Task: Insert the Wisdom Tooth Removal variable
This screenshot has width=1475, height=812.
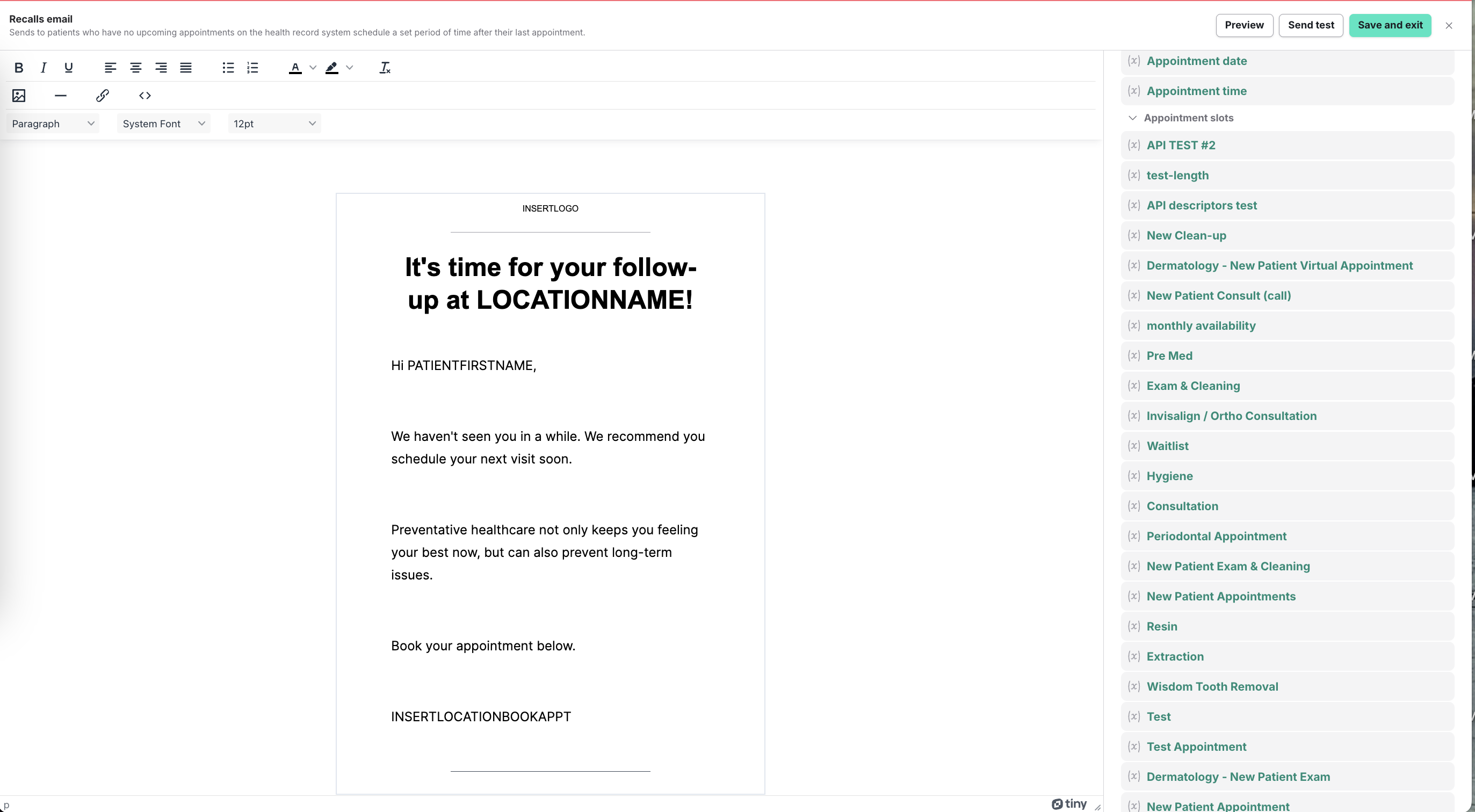Action: 1287,686
